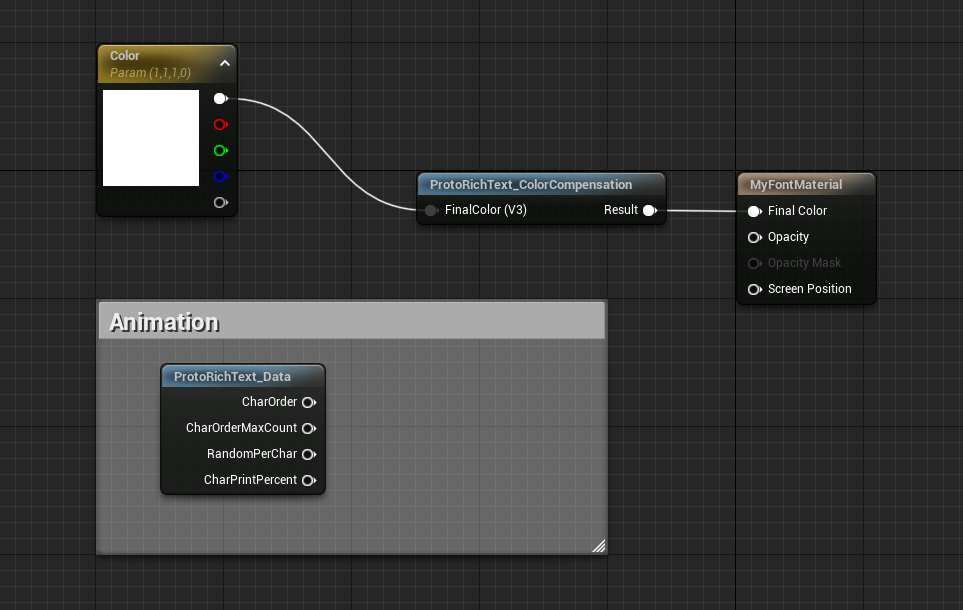Click the Screen Position input pin

click(754, 289)
